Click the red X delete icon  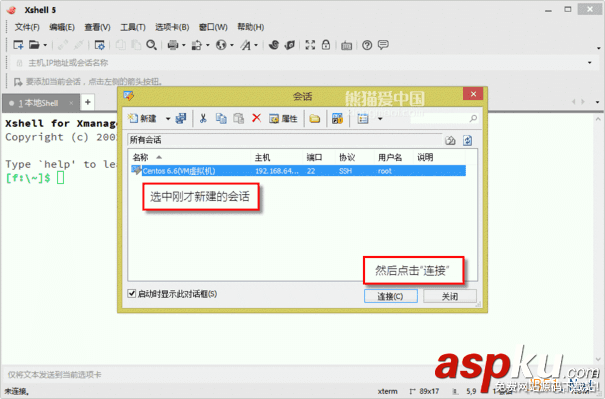click(256, 118)
